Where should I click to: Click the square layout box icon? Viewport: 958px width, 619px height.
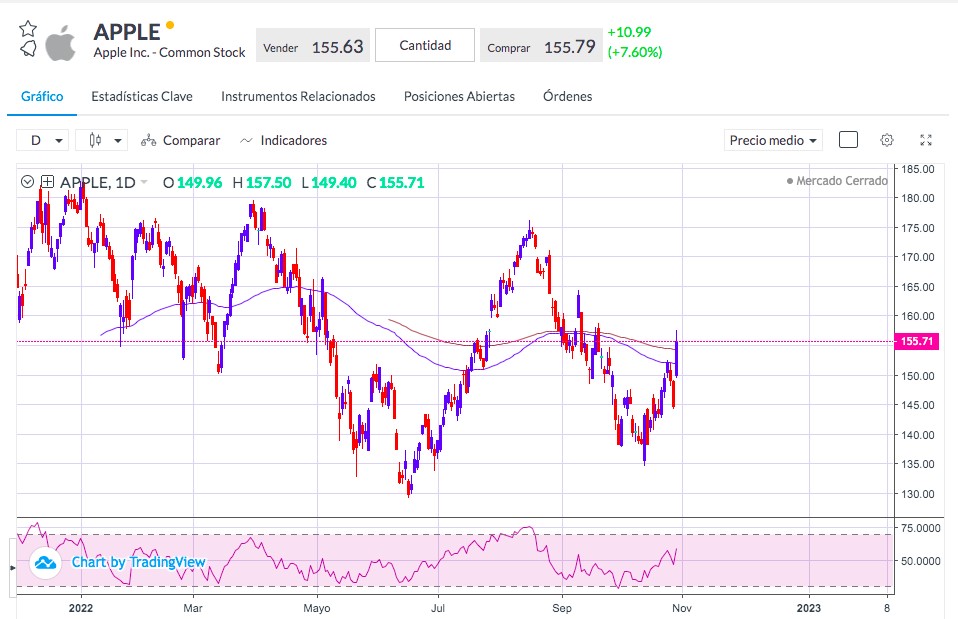click(x=848, y=140)
